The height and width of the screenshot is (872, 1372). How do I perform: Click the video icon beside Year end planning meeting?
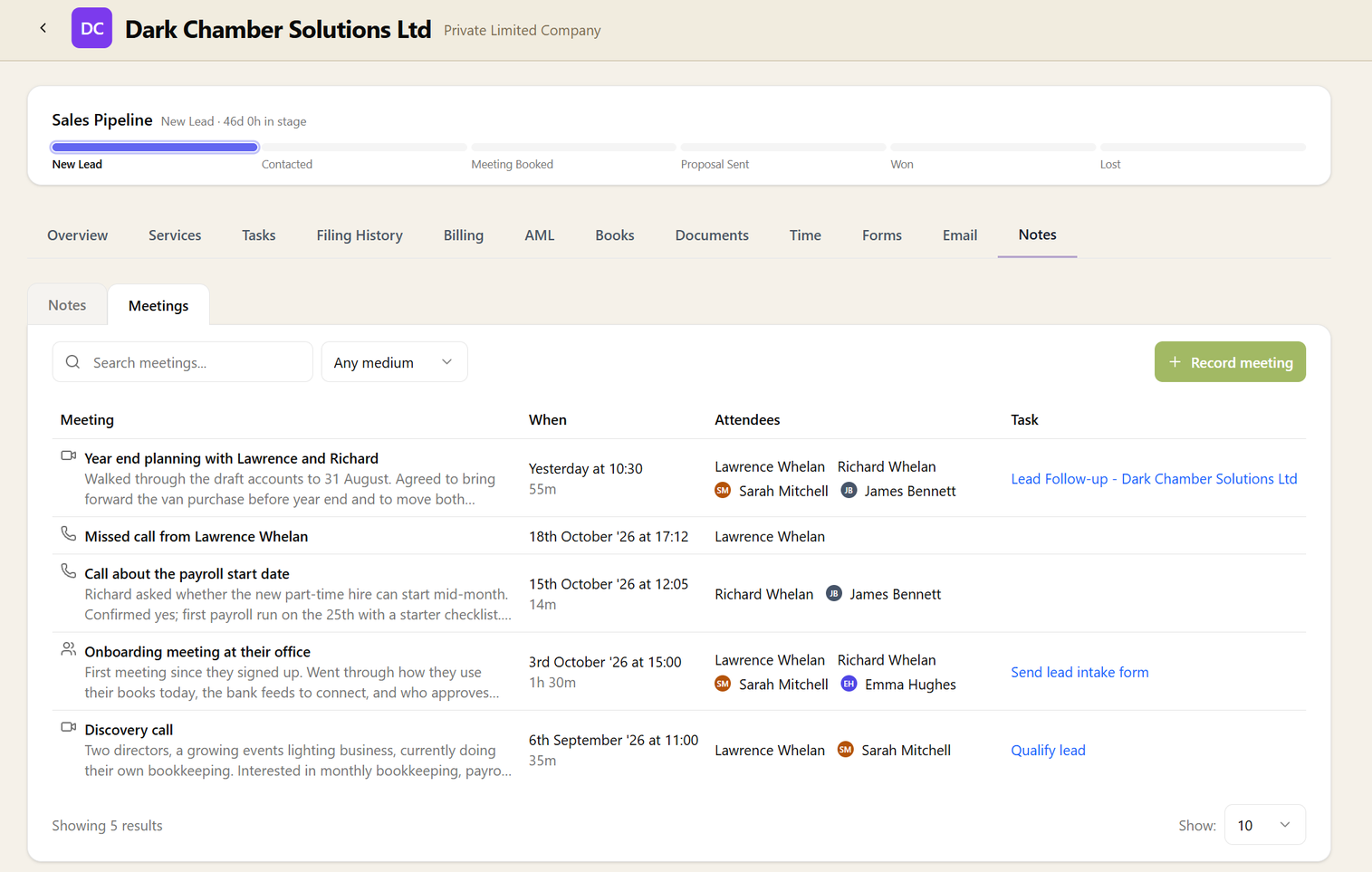tap(68, 455)
